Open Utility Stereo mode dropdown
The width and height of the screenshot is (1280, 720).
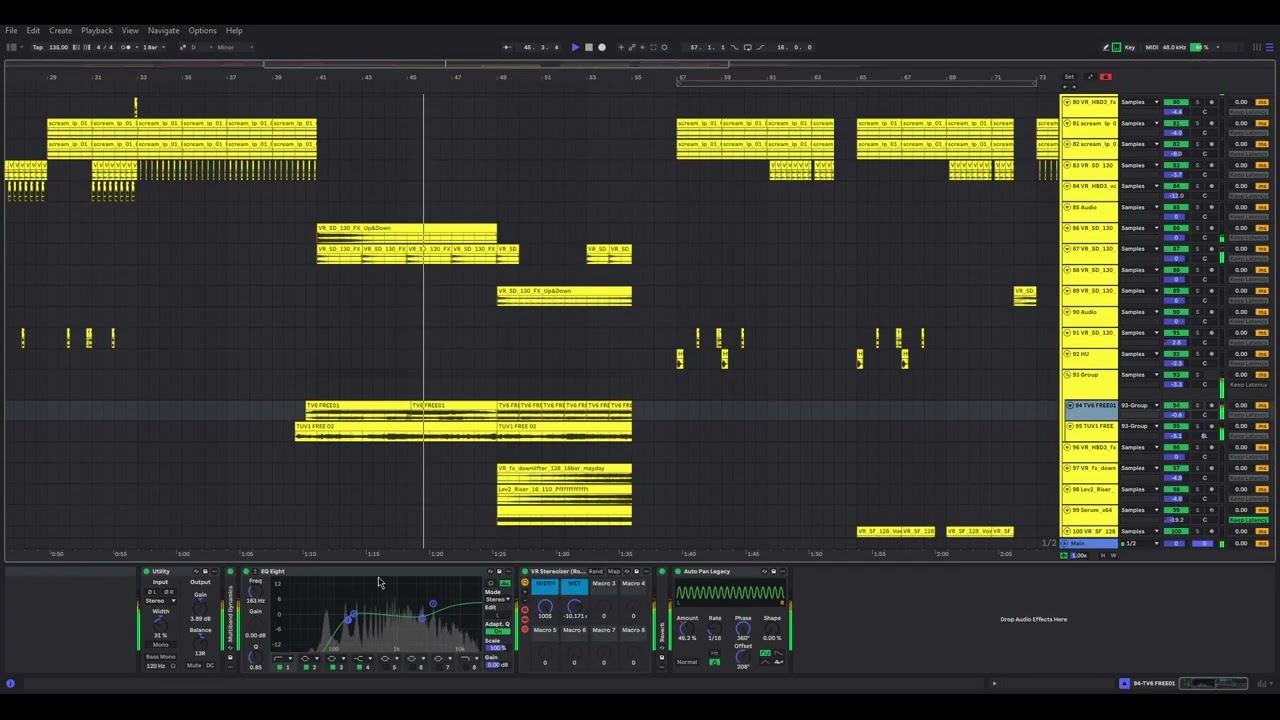tap(160, 601)
